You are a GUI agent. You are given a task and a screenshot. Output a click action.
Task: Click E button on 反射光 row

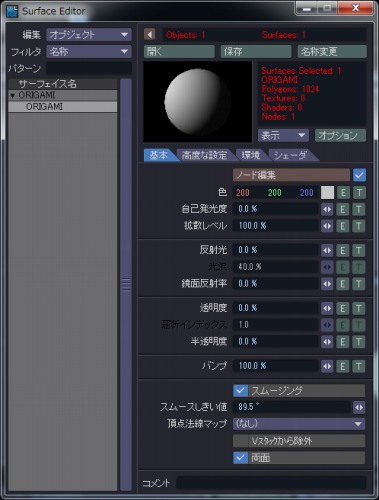[343, 250]
